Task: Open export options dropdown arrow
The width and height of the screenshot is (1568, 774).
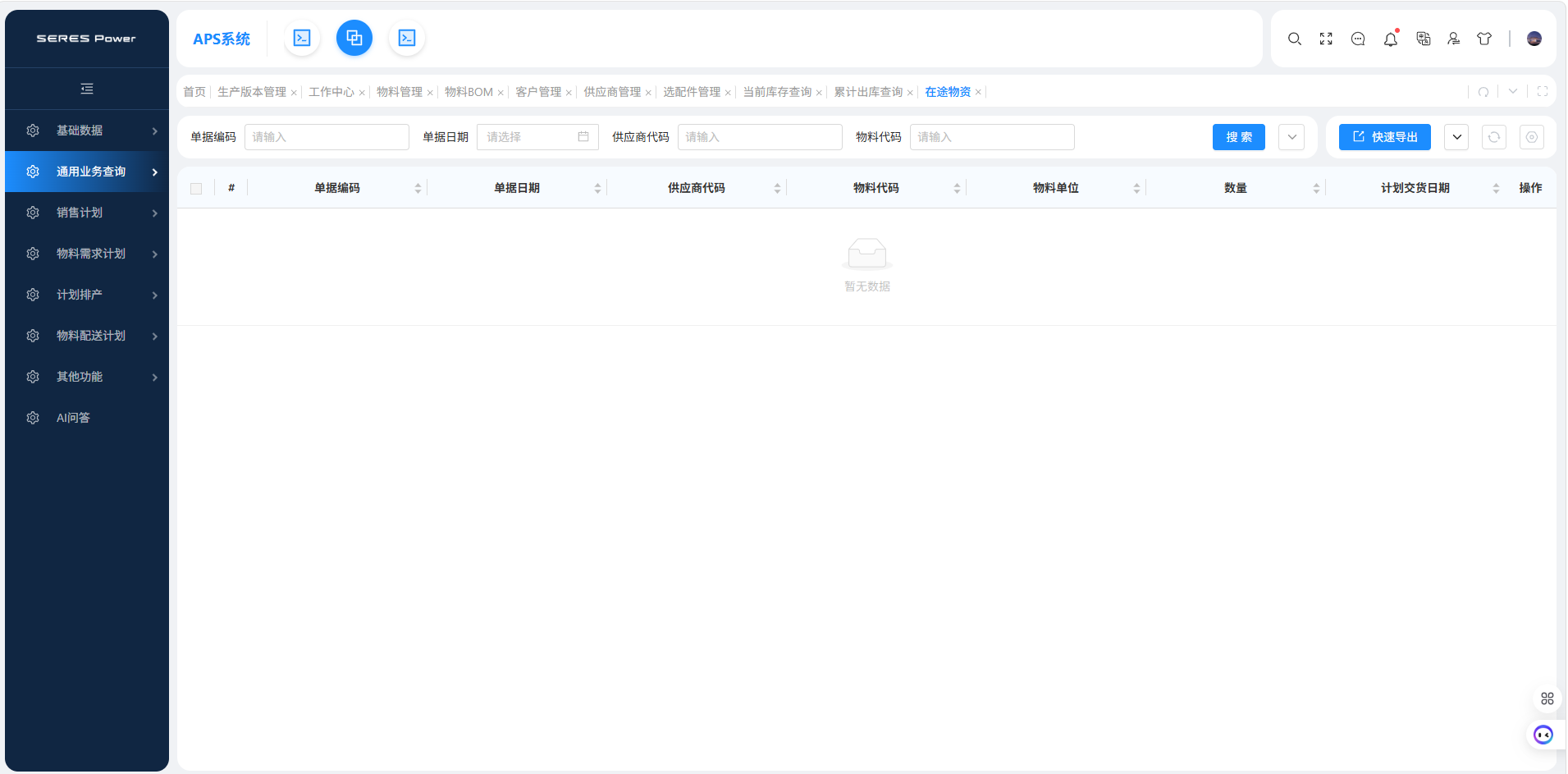Action: pyautogui.click(x=1457, y=137)
